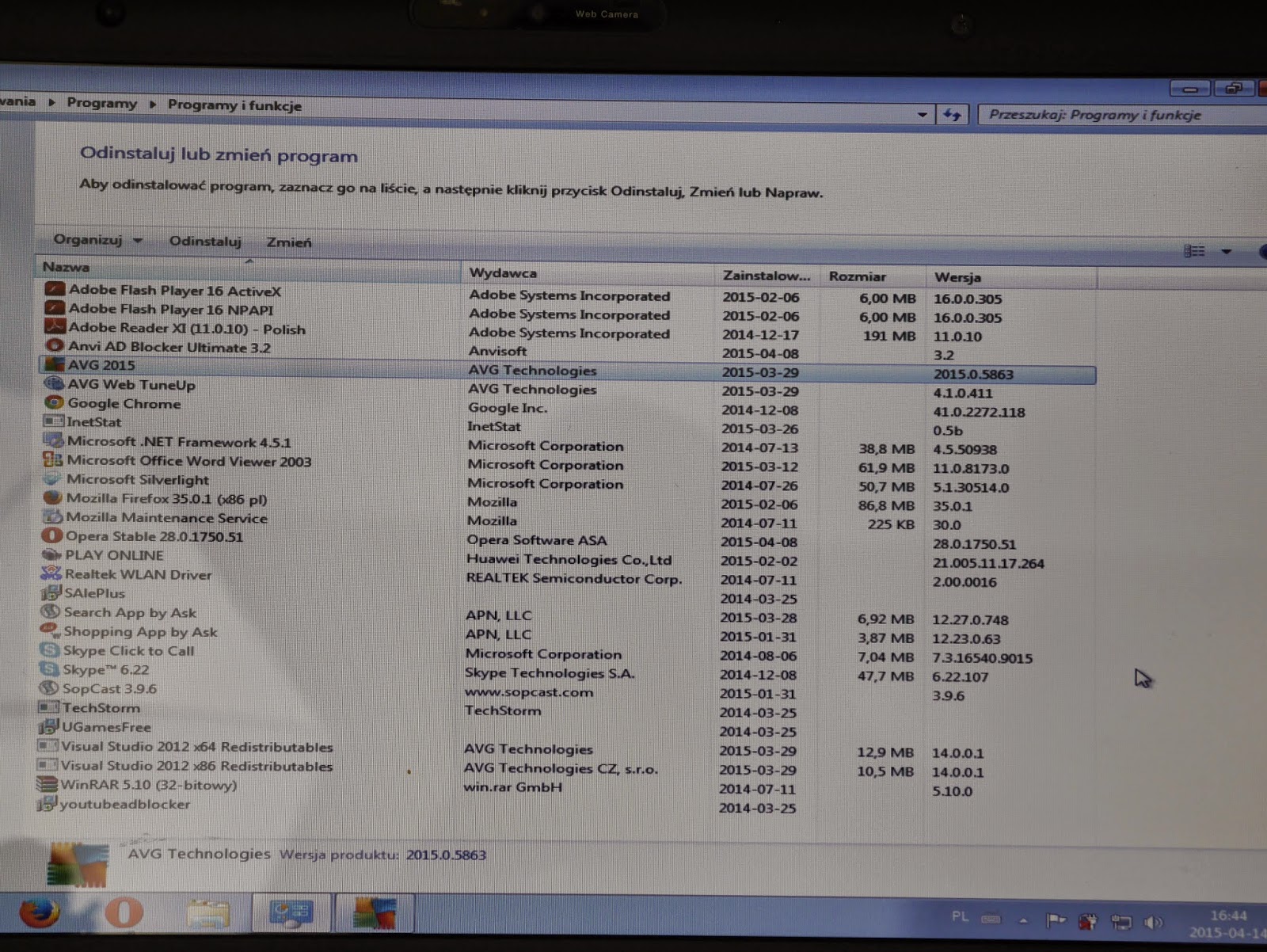Click the Programy breadcrumb
This screenshot has height=952, width=1267.
click(101, 103)
